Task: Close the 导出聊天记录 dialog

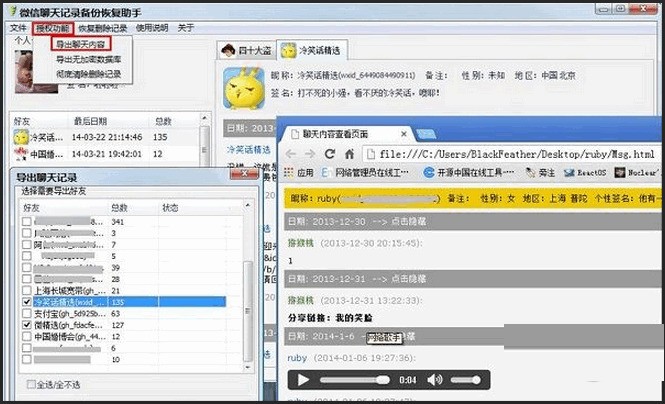Action: 245,173
